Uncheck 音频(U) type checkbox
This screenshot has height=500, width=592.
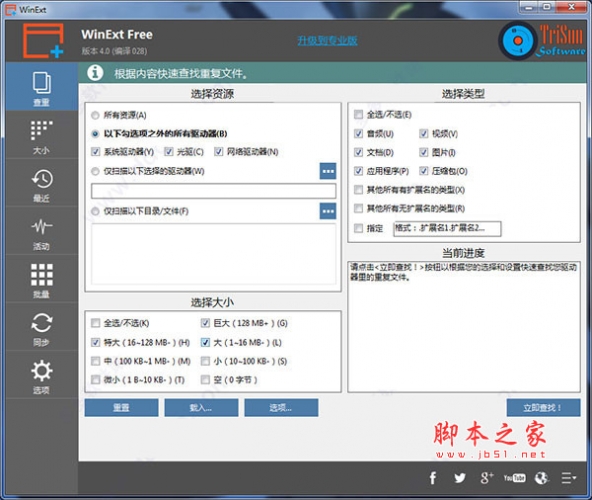(358, 133)
